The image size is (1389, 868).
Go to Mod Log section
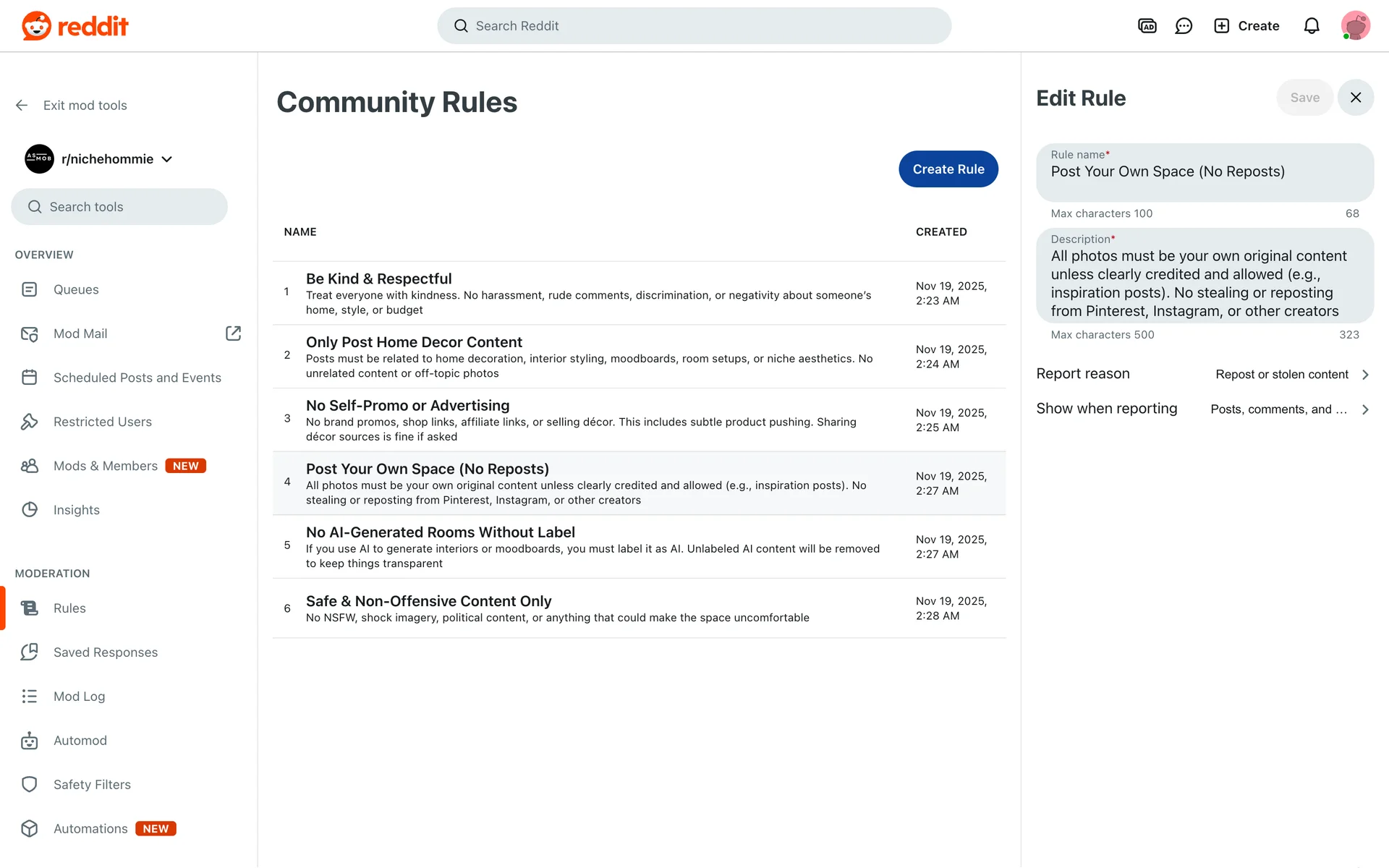[x=80, y=697]
